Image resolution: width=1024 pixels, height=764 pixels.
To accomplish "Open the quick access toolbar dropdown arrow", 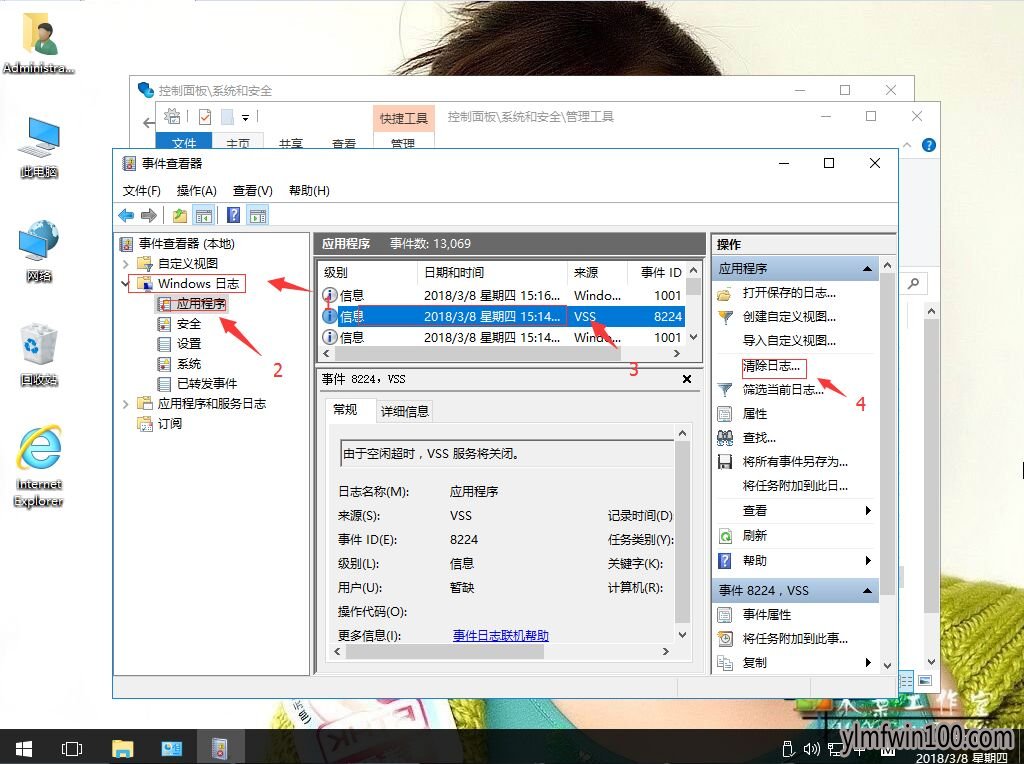I will click(246, 118).
